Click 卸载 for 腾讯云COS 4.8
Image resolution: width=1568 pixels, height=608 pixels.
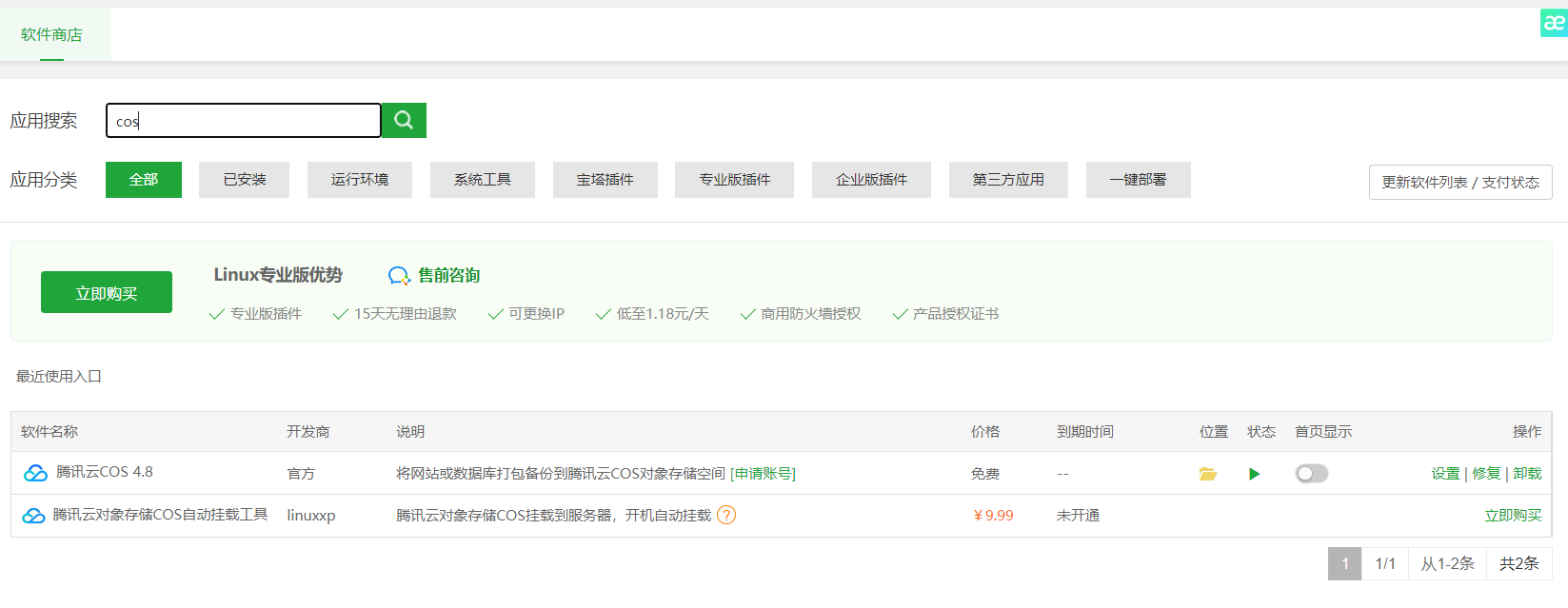tap(1527, 474)
